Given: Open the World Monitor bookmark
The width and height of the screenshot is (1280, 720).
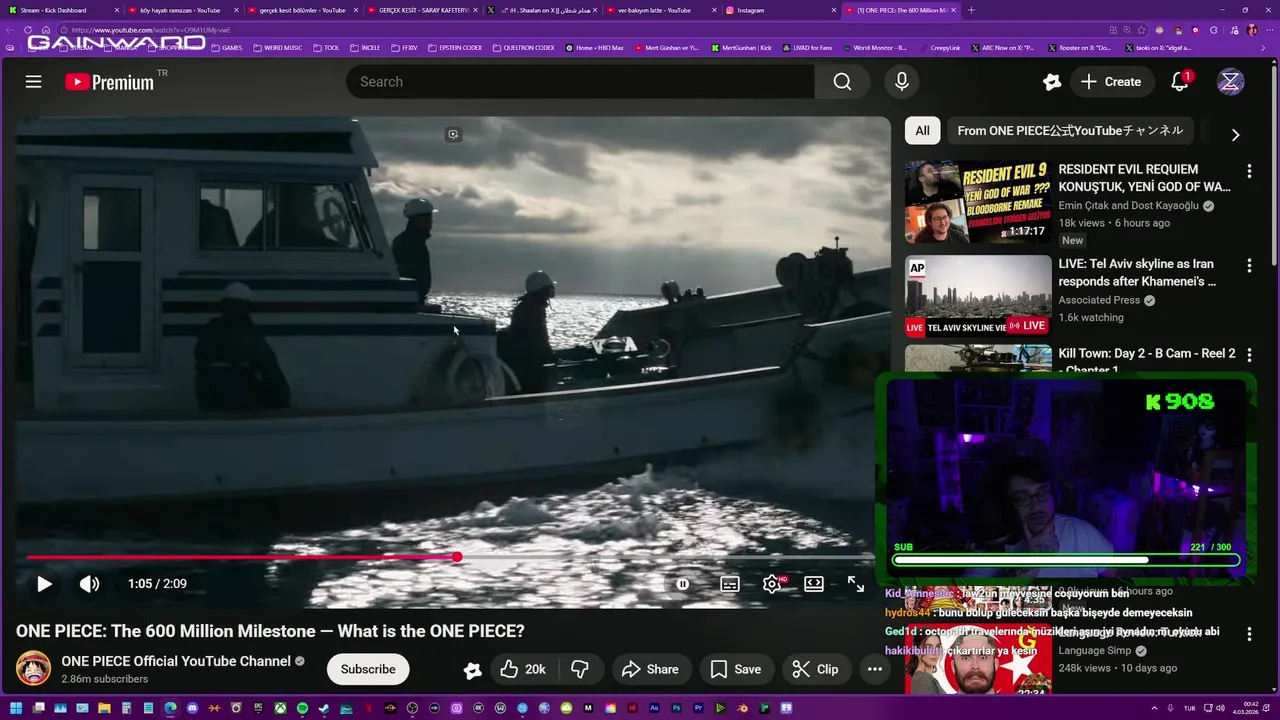Looking at the screenshot, I should 875,47.
